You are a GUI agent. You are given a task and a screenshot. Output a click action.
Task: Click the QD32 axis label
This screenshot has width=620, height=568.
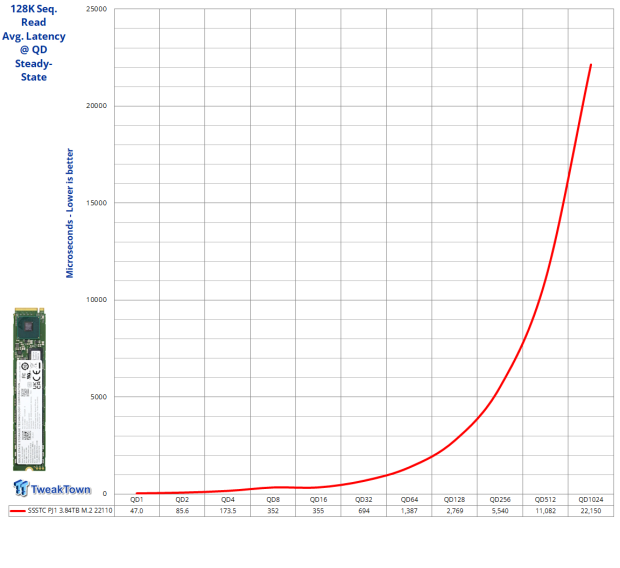coord(364,500)
